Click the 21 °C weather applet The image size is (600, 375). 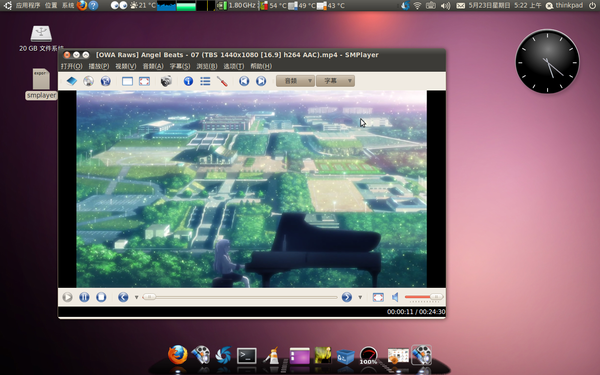143,5
